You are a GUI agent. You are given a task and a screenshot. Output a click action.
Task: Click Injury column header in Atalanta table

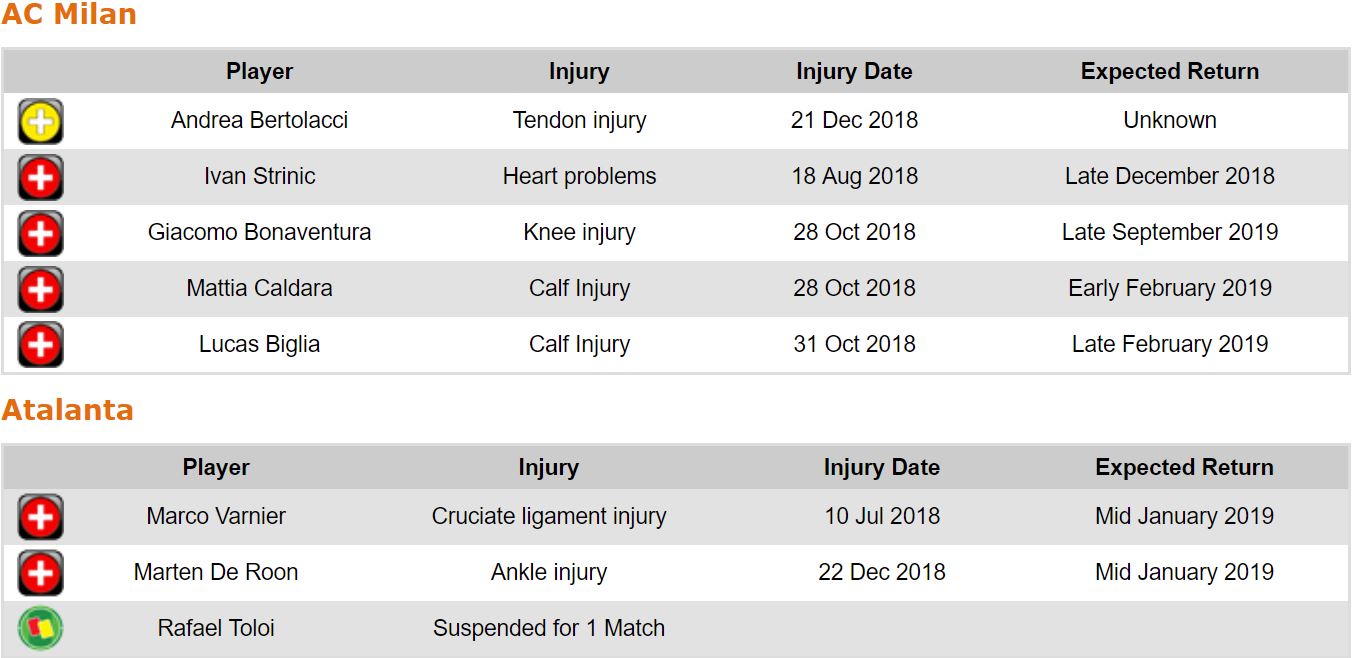548,468
